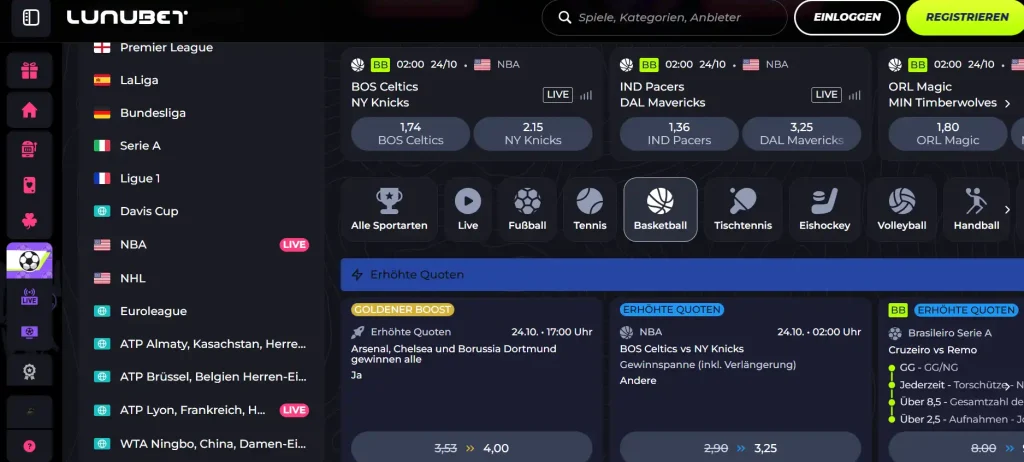1024x462 pixels.
Task: Show more sports with the tab-row arrow
Action: (x=1007, y=210)
